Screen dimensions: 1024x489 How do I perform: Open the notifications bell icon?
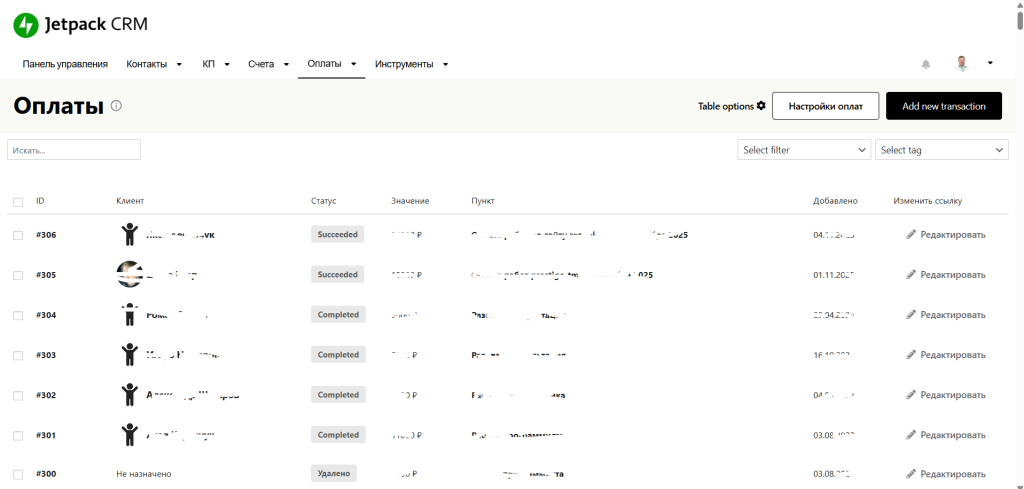925,64
